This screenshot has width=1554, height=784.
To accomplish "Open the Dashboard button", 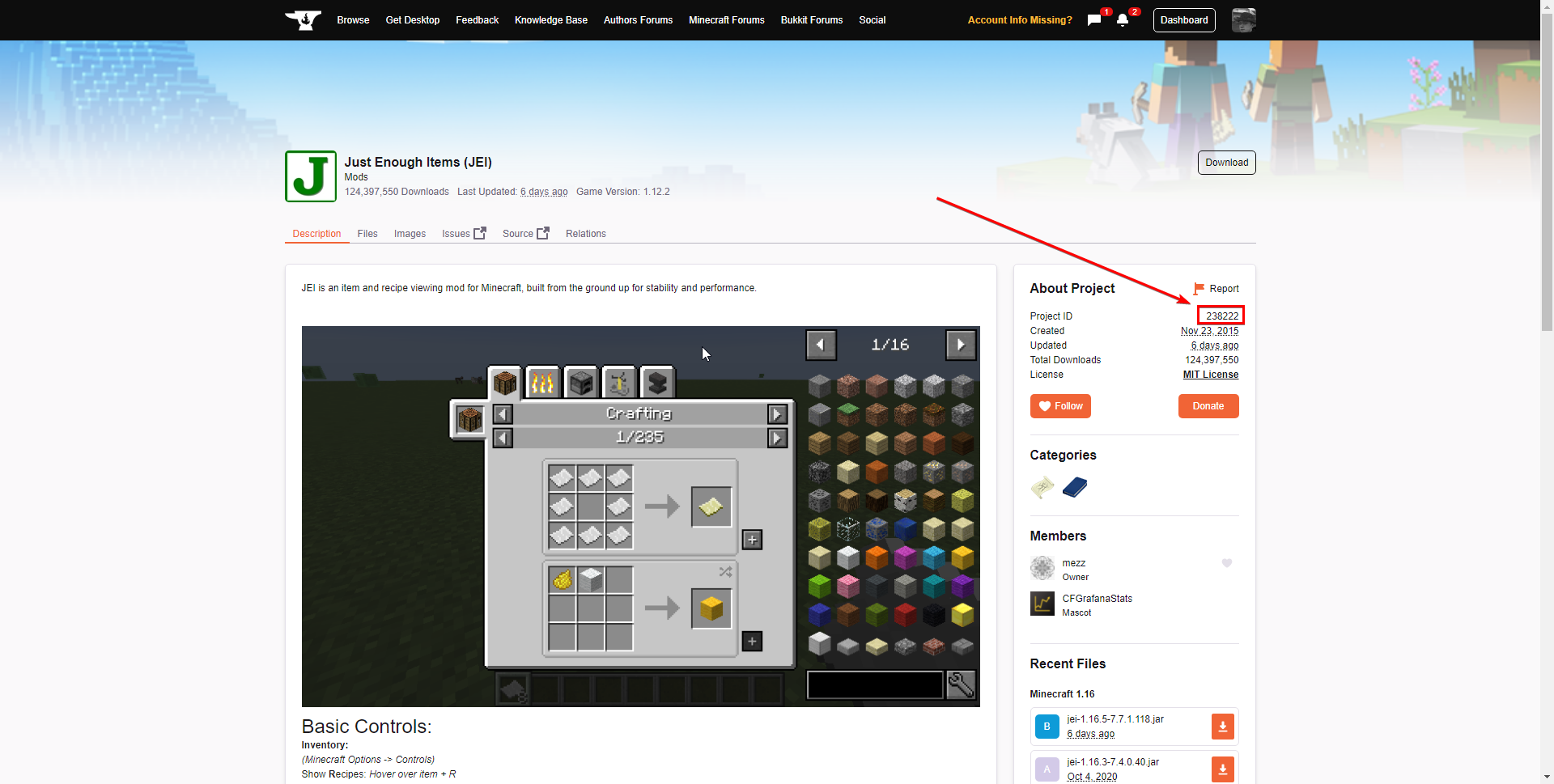I will (1184, 20).
